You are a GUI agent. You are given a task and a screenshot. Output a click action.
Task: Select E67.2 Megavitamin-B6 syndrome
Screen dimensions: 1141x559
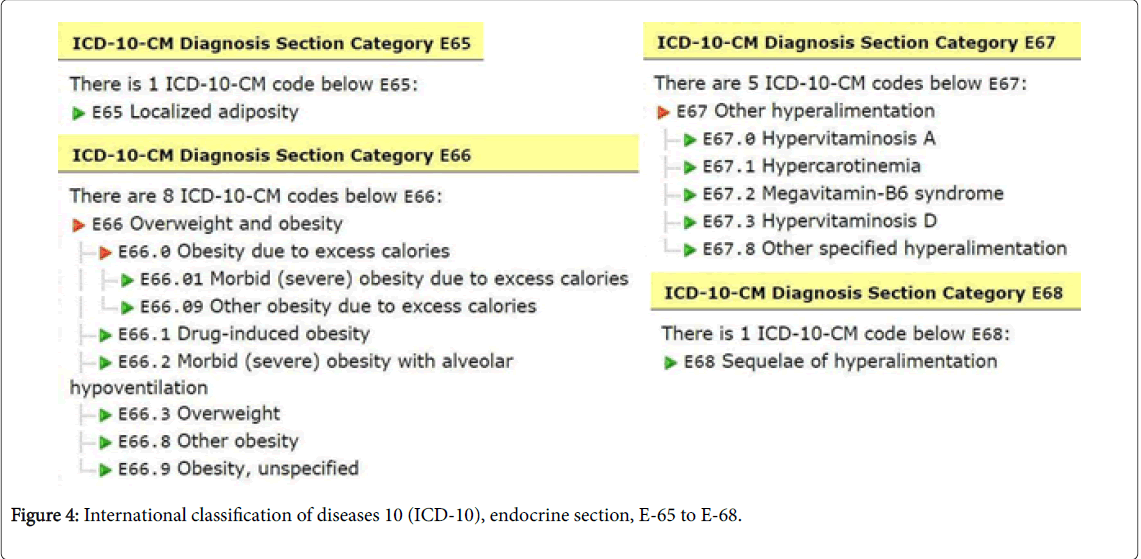pyautogui.click(x=852, y=194)
